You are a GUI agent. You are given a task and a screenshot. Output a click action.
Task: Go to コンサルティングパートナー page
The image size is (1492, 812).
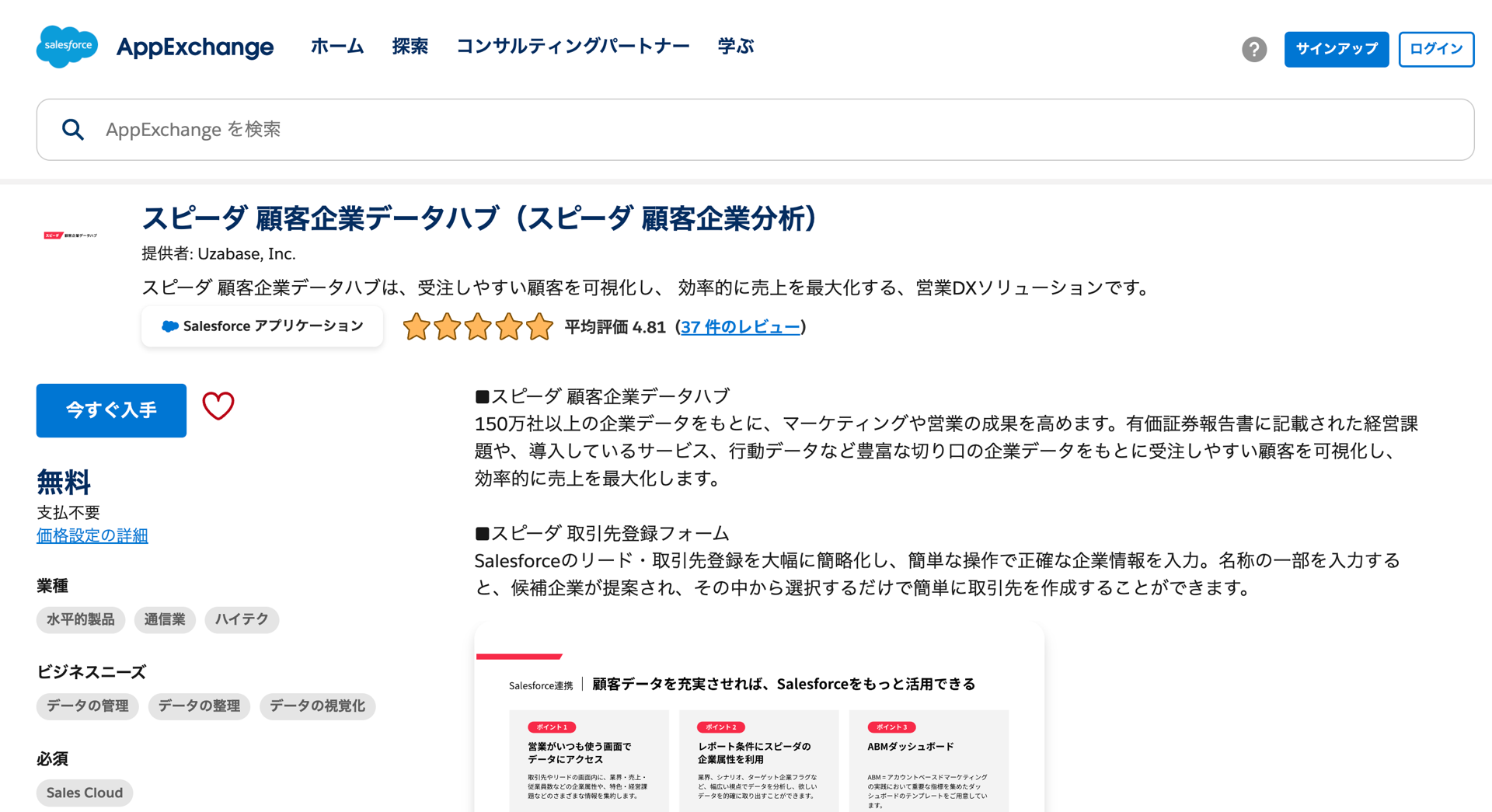click(573, 47)
